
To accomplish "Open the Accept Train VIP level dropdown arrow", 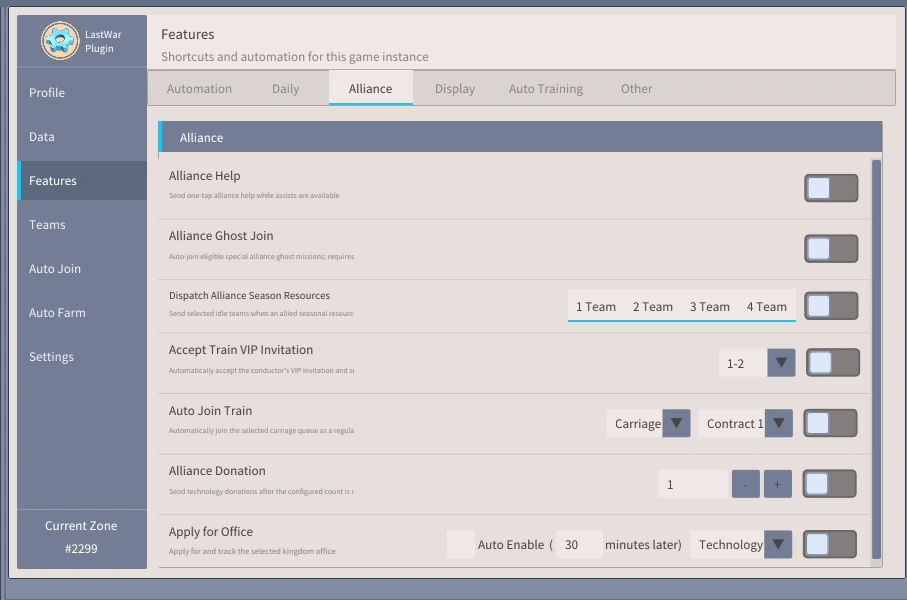I will click(x=781, y=363).
